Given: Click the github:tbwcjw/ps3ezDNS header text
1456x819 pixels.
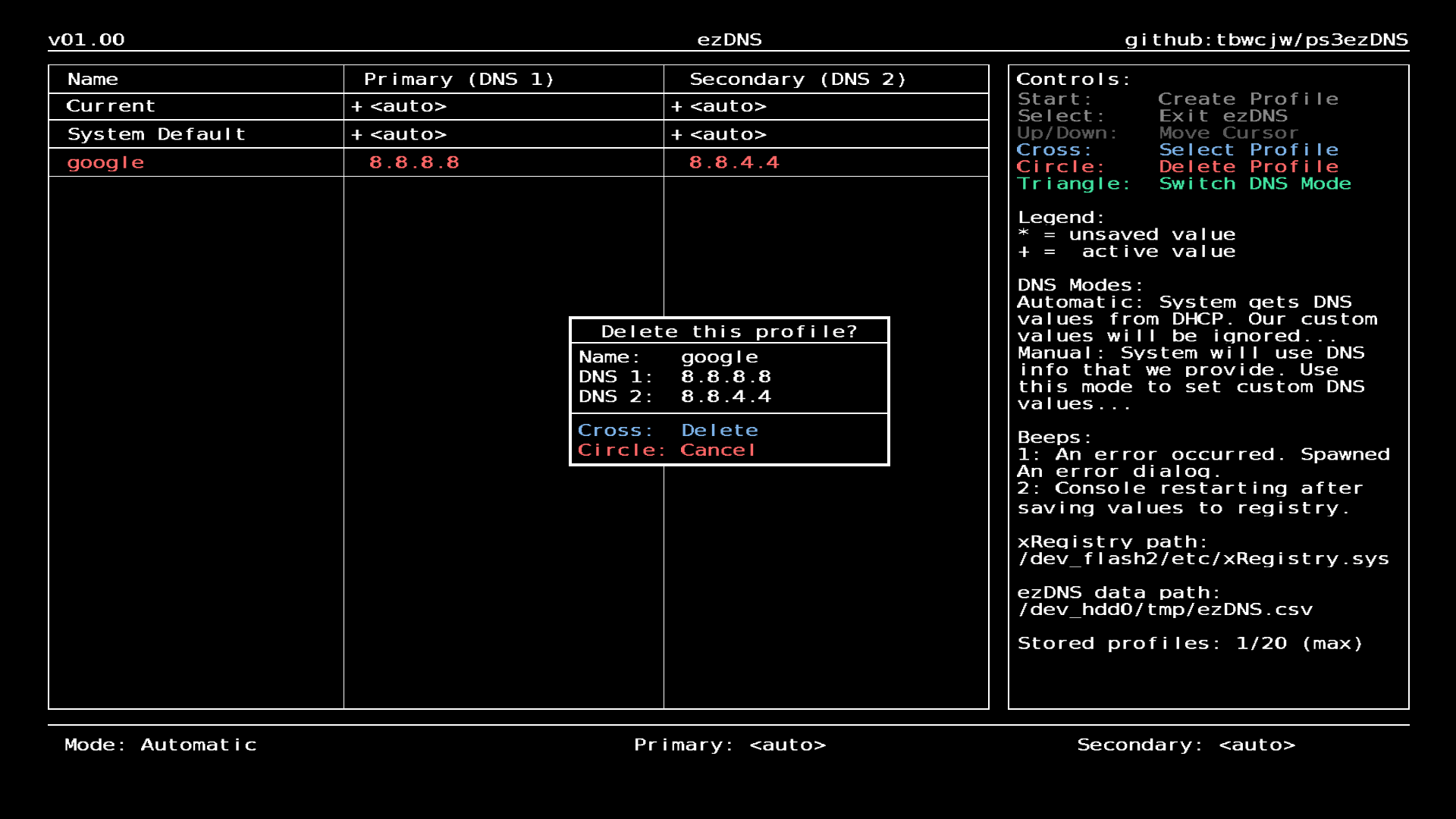Looking at the screenshot, I should [x=1266, y=39].
